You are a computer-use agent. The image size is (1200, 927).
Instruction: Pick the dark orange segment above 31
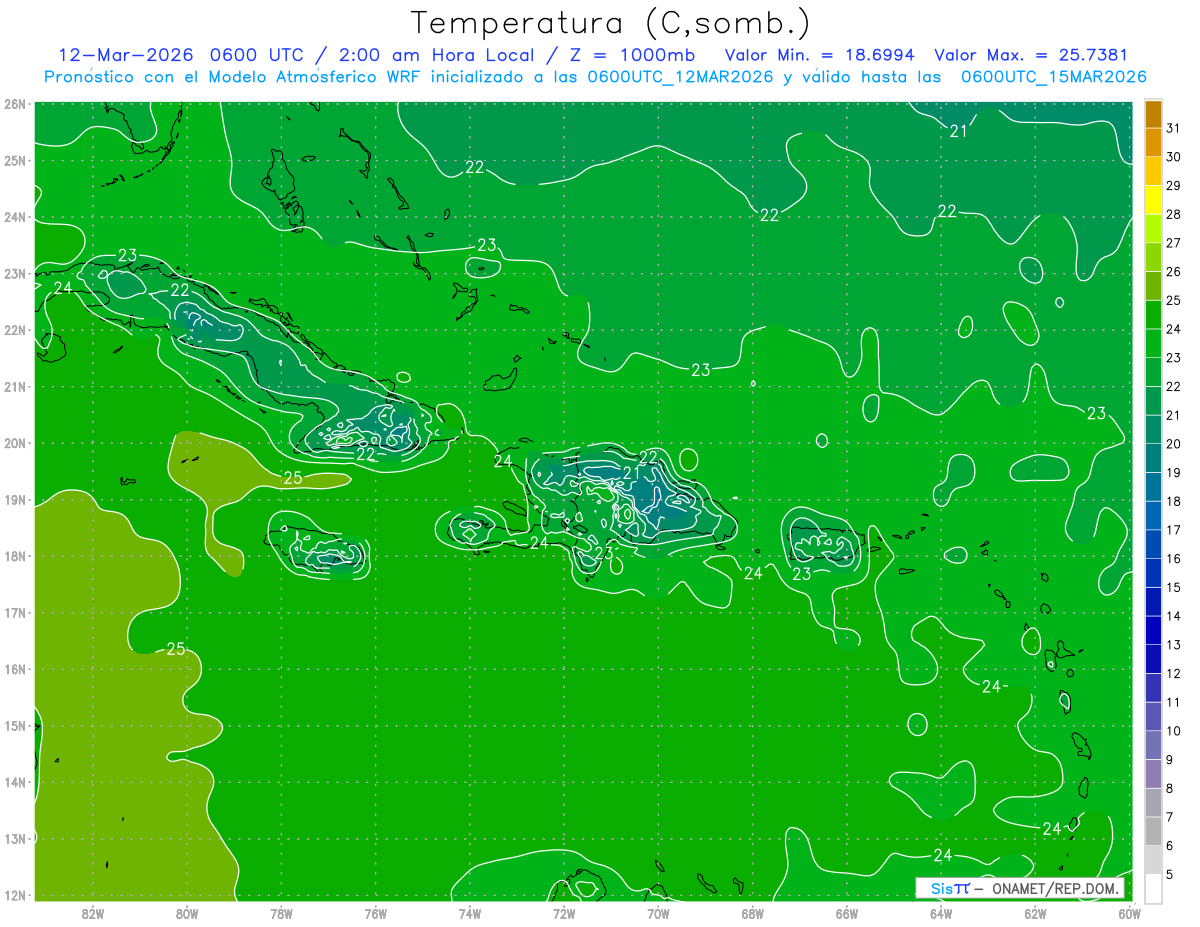pyautogui.click(x=1153, y=115)
